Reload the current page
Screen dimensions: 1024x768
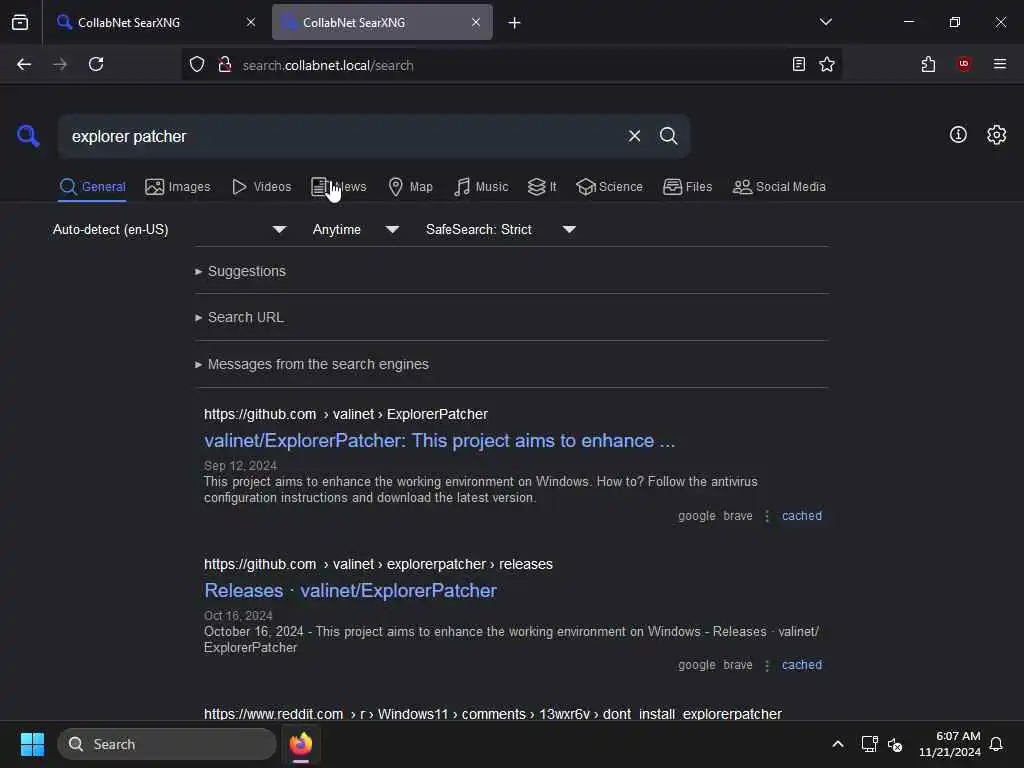[96, 65]
